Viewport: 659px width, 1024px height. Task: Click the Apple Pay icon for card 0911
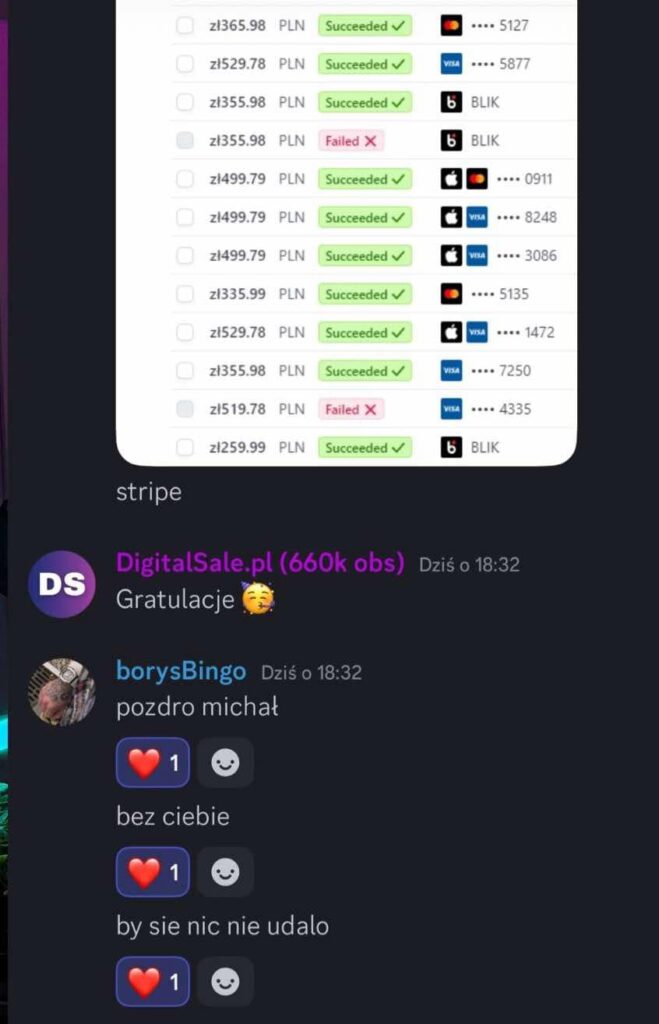click(x=451, y=179)
